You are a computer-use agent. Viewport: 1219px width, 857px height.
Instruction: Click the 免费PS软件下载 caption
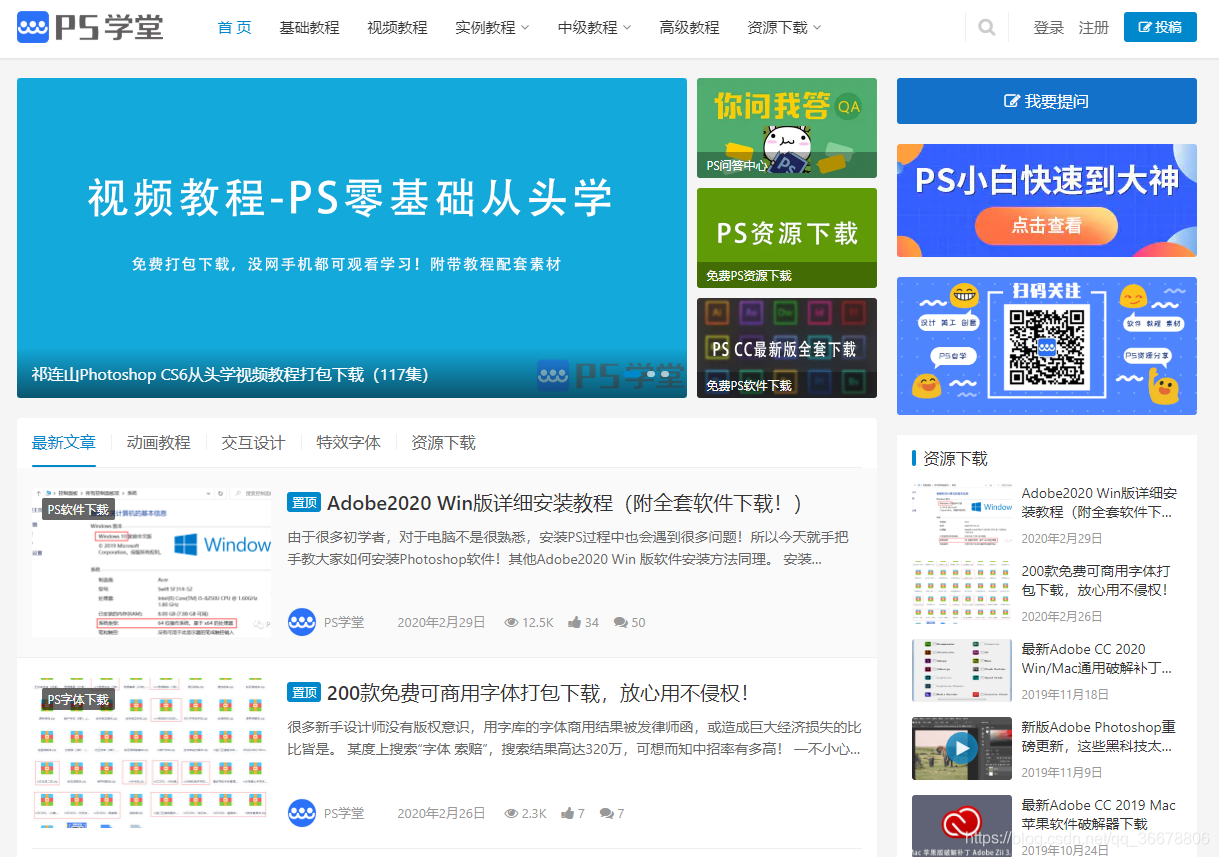click(x=749, y=385)
